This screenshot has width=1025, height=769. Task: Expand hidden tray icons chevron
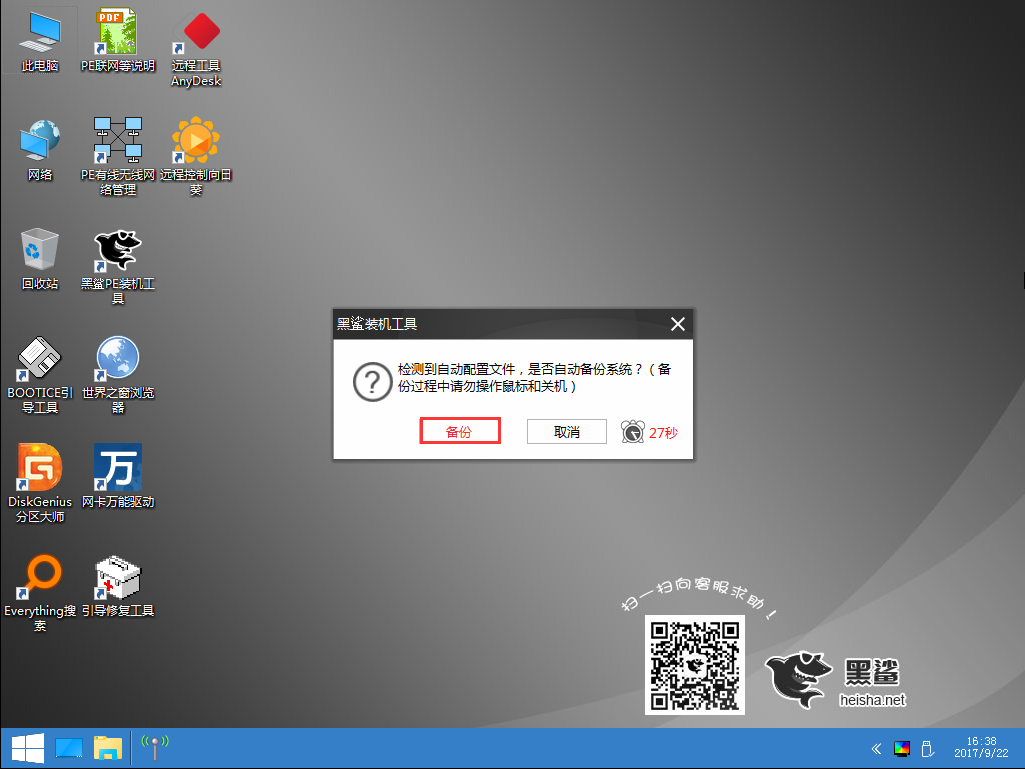[x=876, y=748]
